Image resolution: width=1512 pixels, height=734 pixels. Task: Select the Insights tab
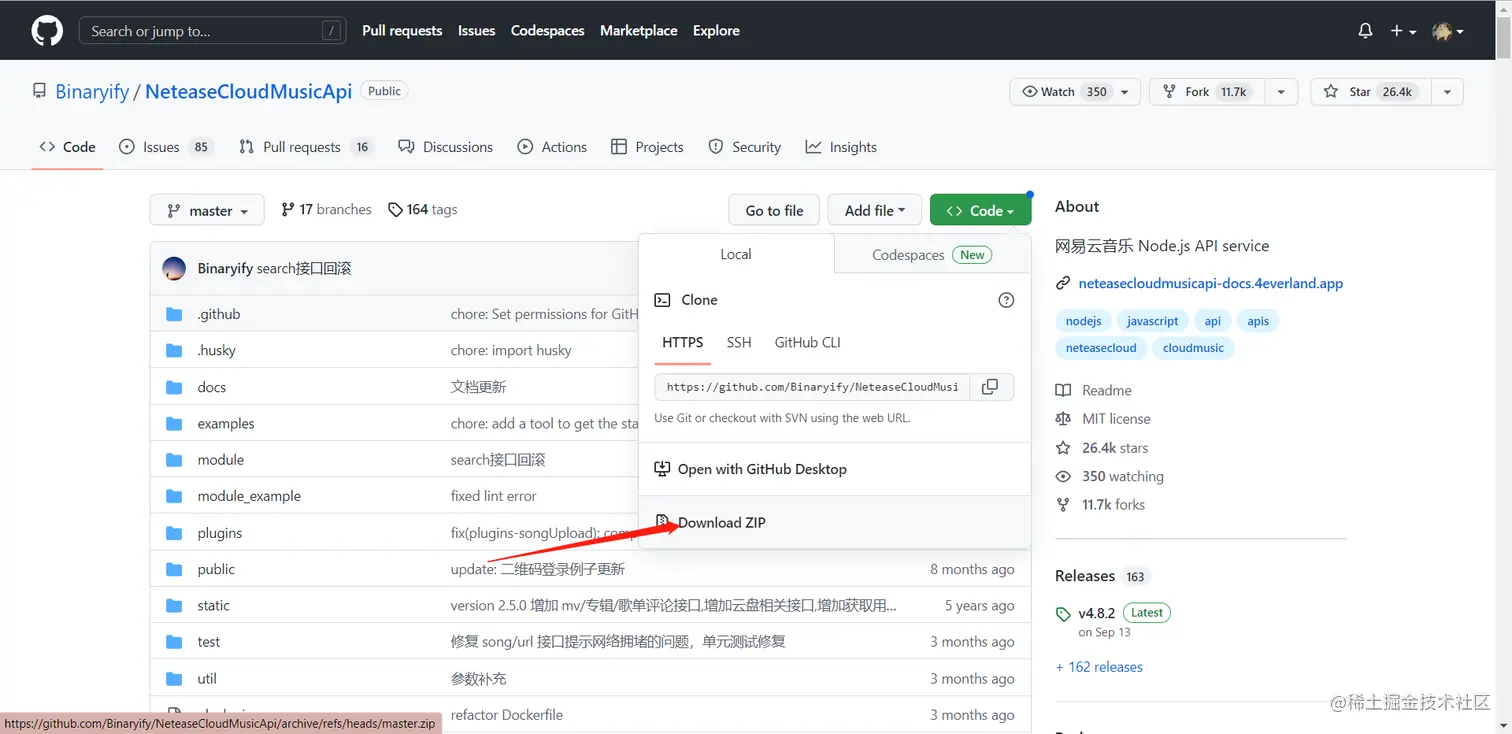click(x=841, y=147)
